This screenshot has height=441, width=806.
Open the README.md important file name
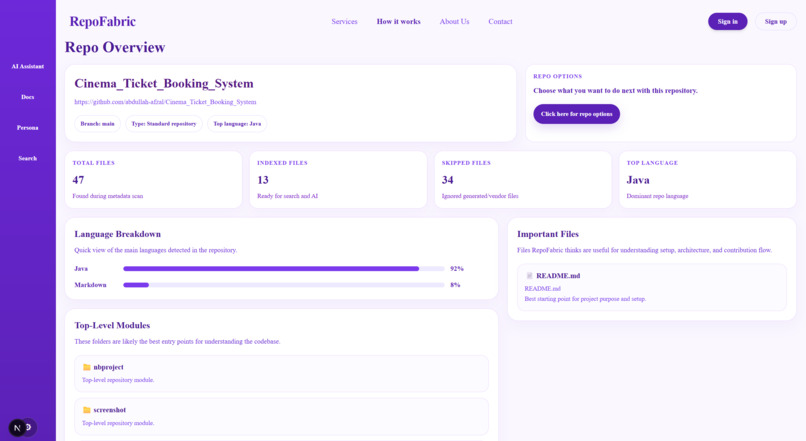558,276
